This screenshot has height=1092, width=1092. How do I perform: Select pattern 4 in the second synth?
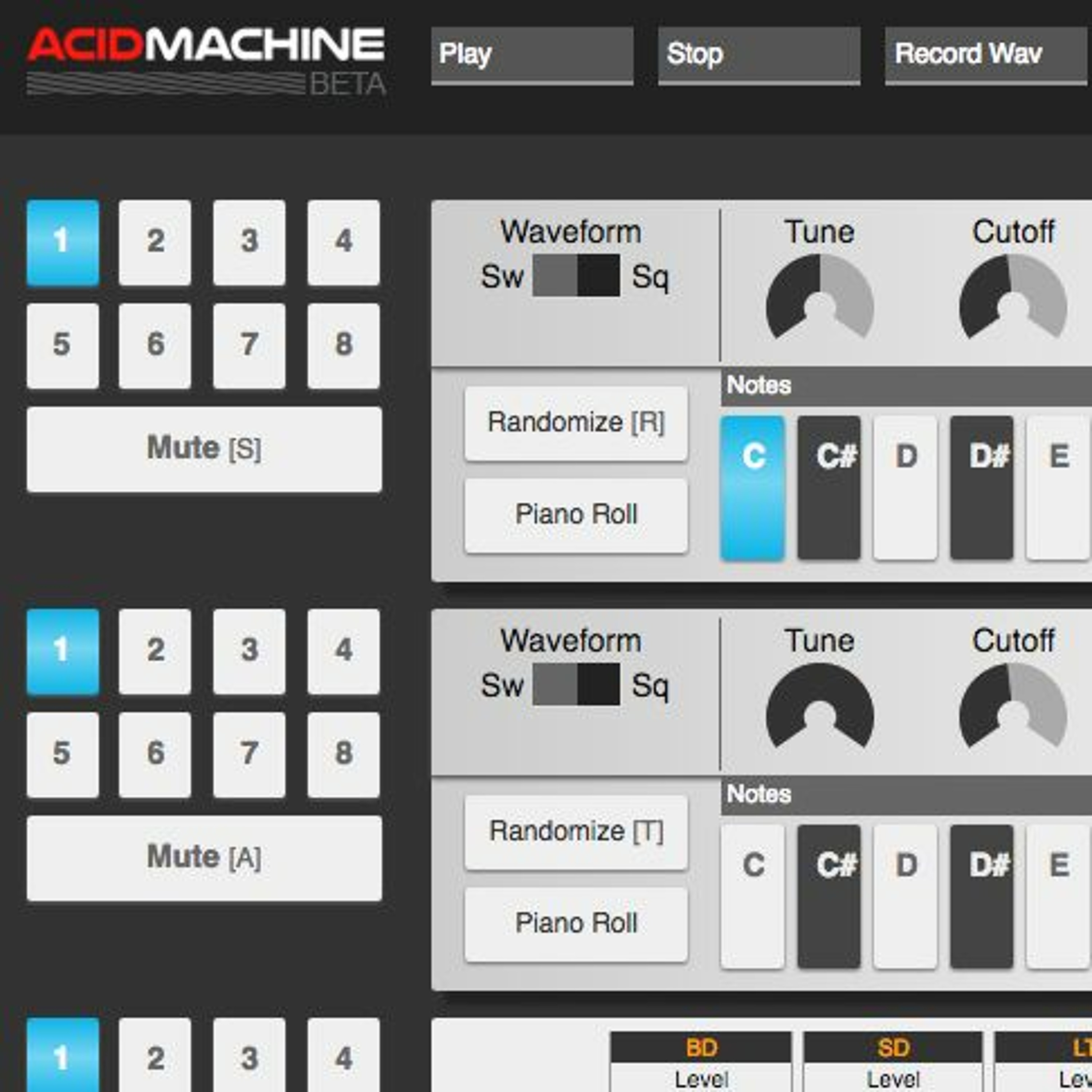pos(344,651)
